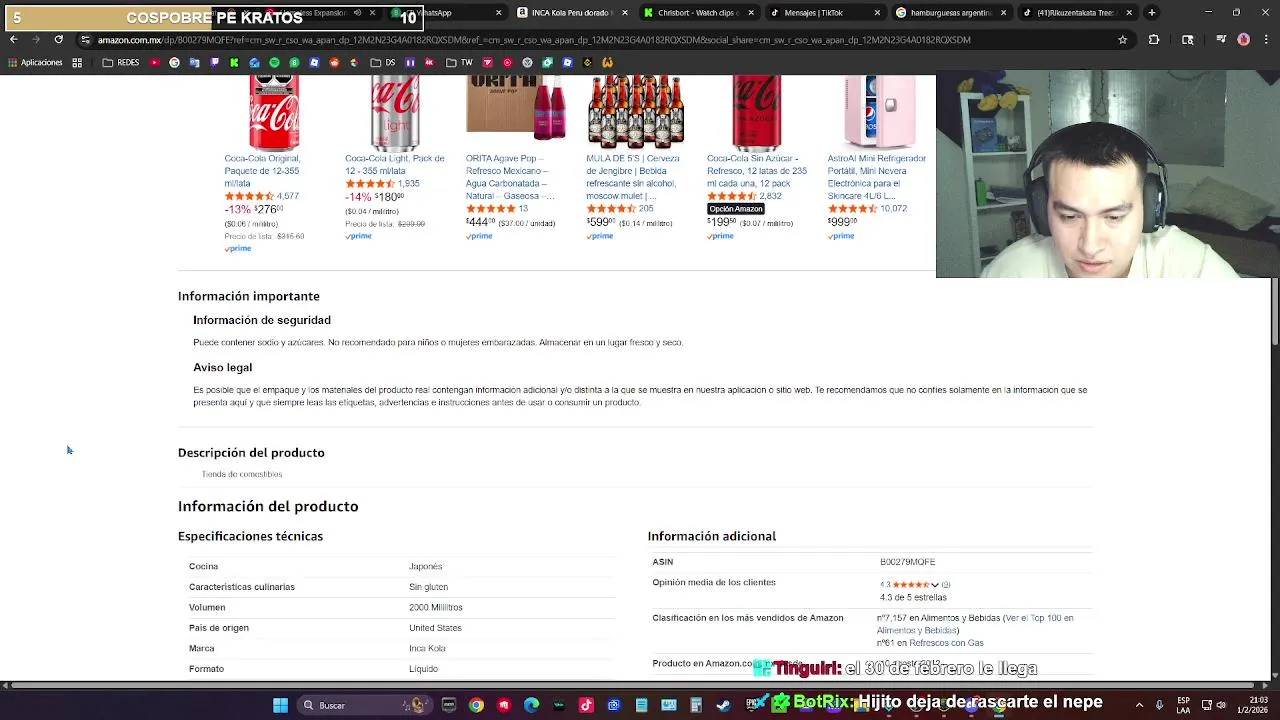
Task: Open TikTok app from the taskbar
Action: point(586,705)
